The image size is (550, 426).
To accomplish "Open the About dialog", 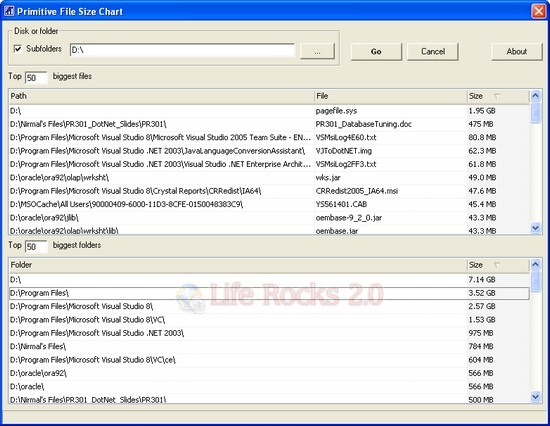I will pos(517,52).
